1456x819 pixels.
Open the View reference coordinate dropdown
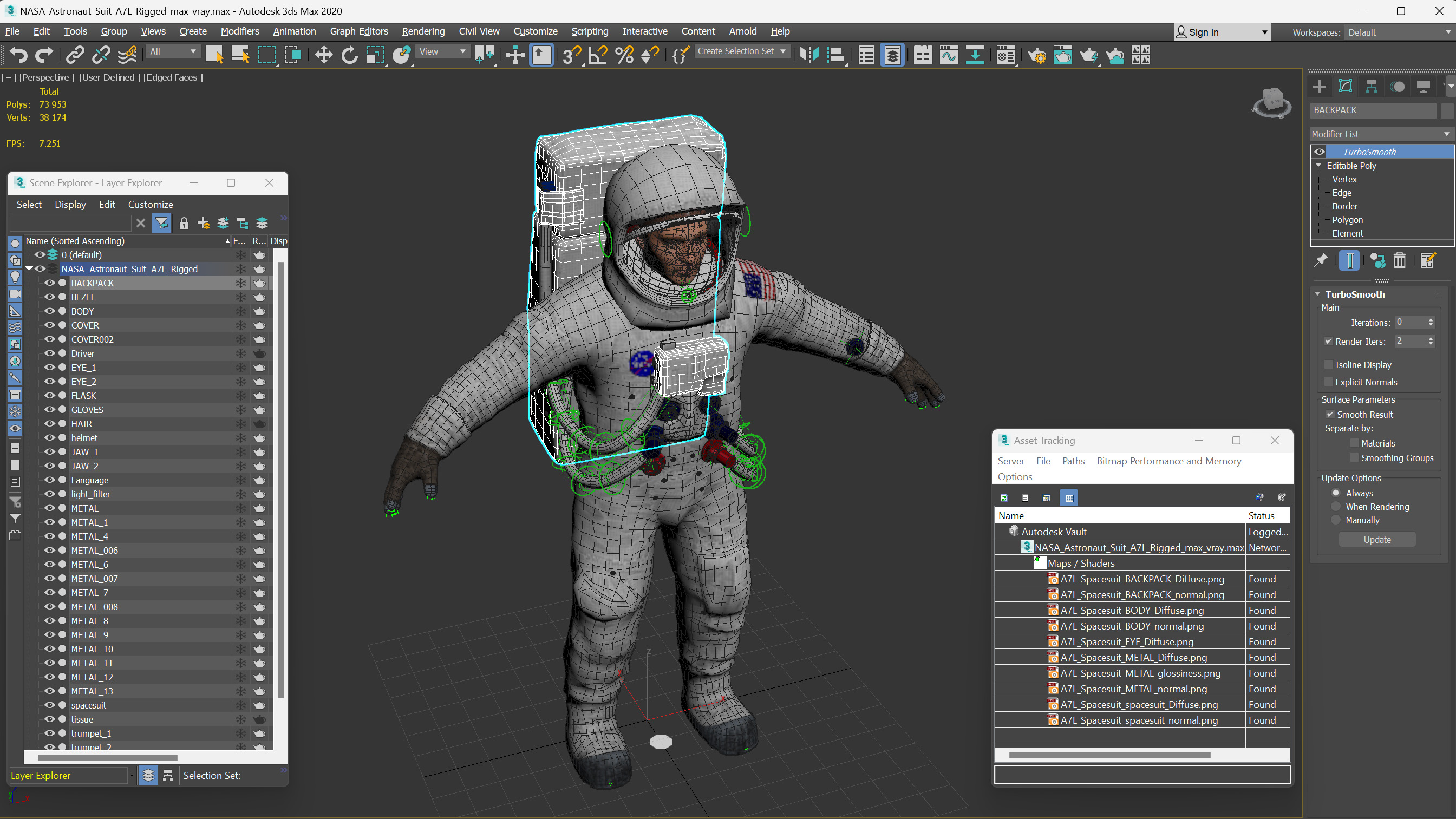pyautogui.click(x=442, y=51)
